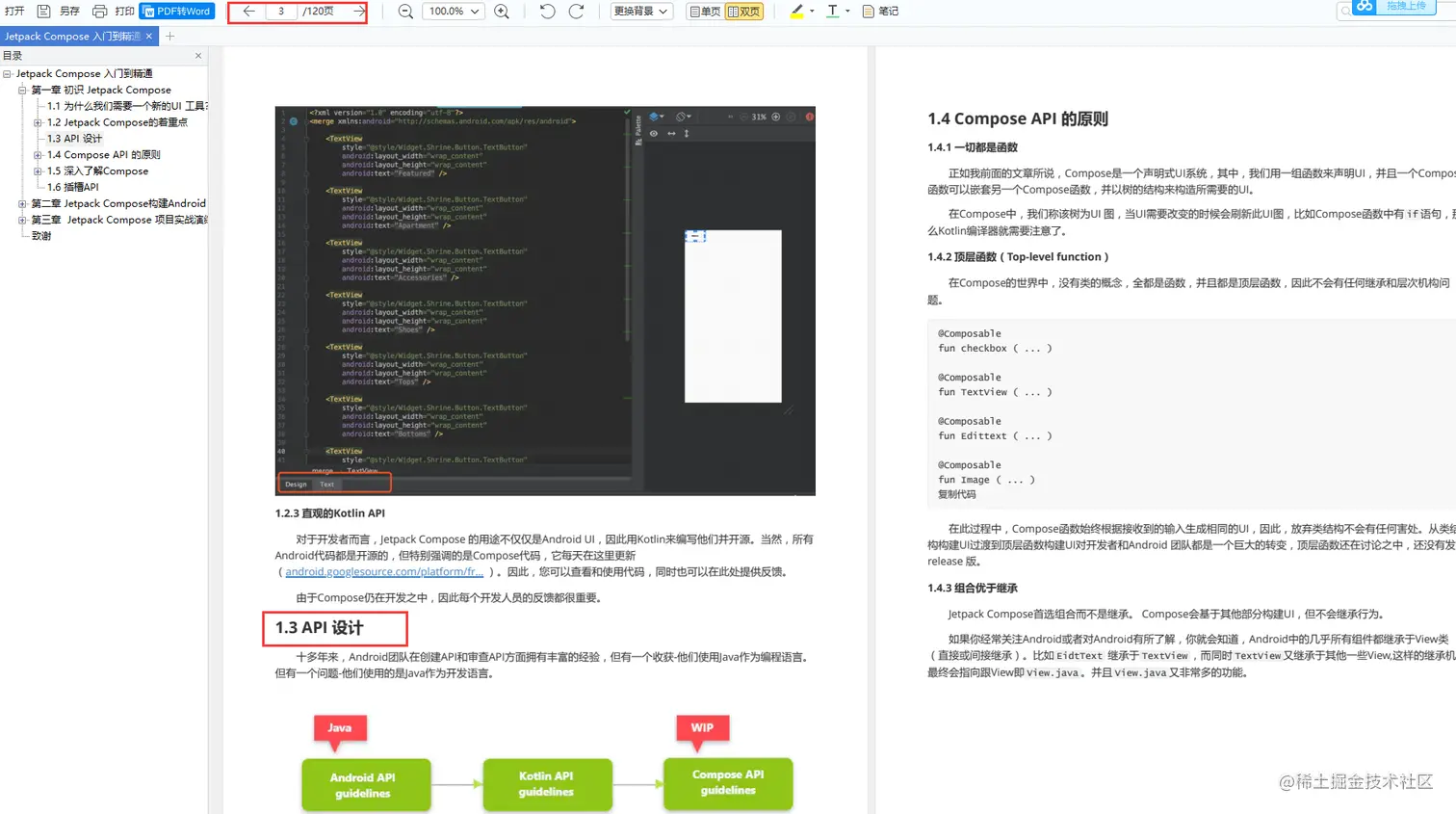This screenshot has width=1456, height=814.
Task: Open the 更换背景 dropdown
Action: click(x=640, y=12)
